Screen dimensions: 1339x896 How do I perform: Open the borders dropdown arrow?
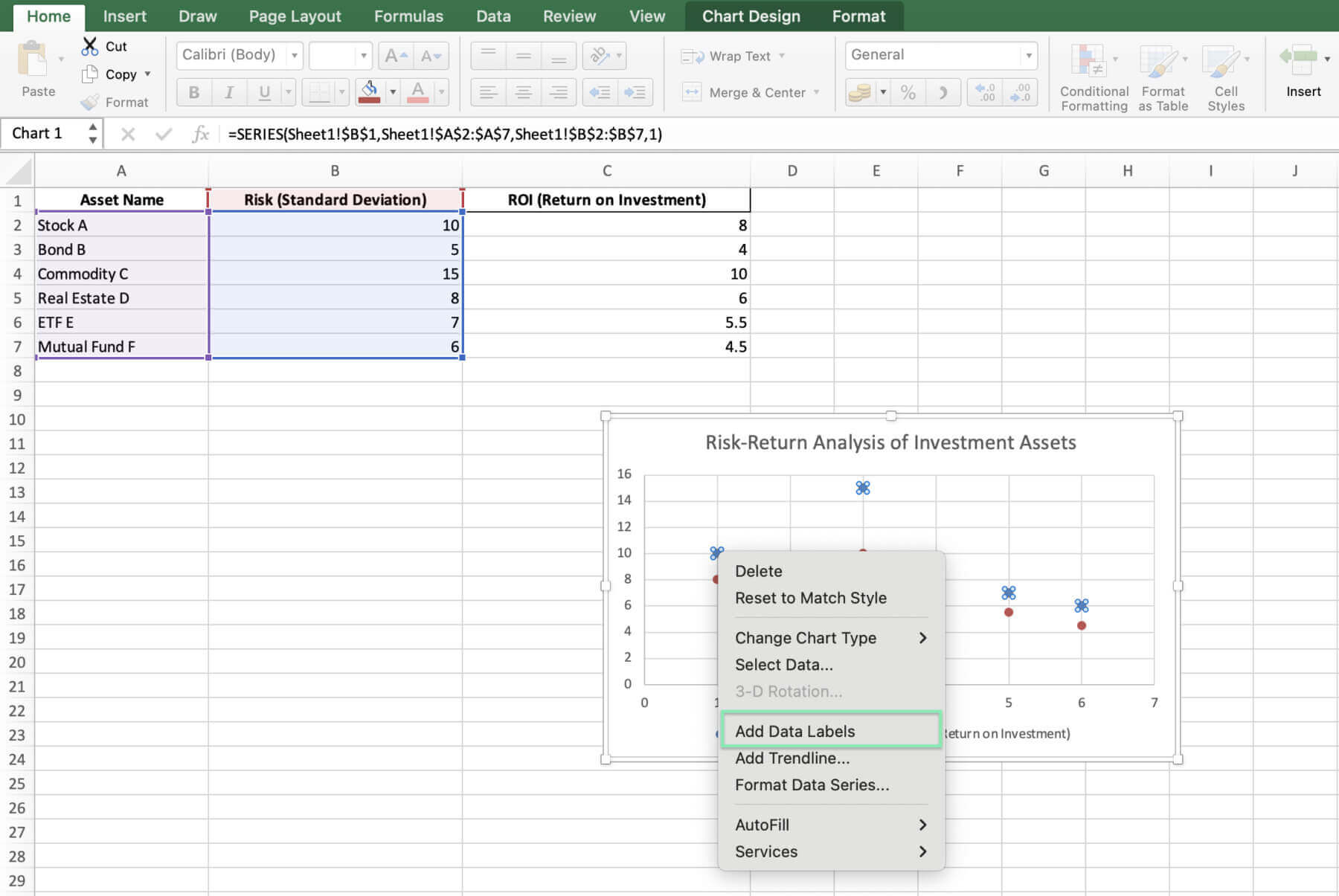[x=342, y=92]
